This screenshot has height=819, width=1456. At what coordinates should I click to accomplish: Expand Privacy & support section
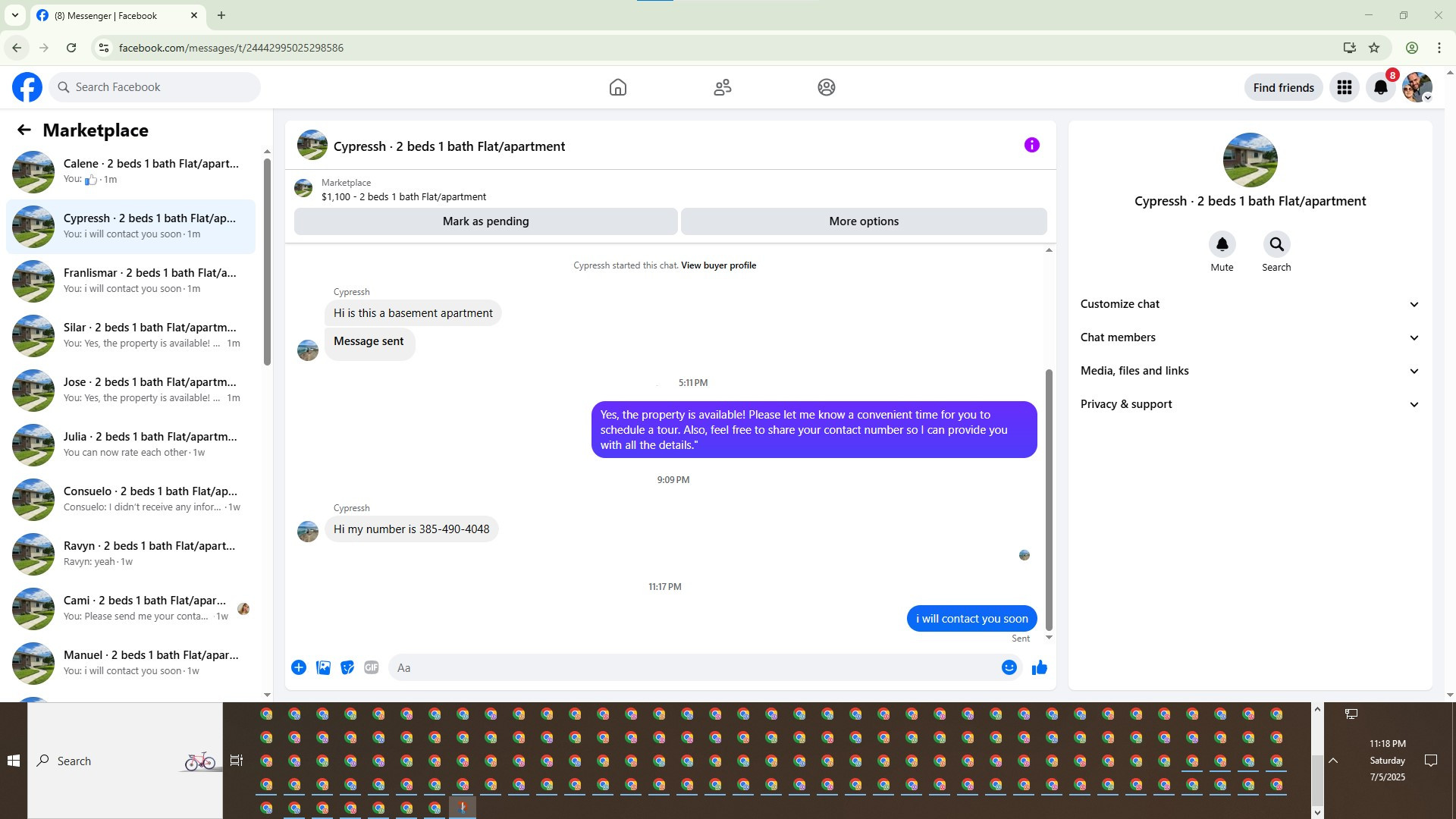coord(1249,404)
